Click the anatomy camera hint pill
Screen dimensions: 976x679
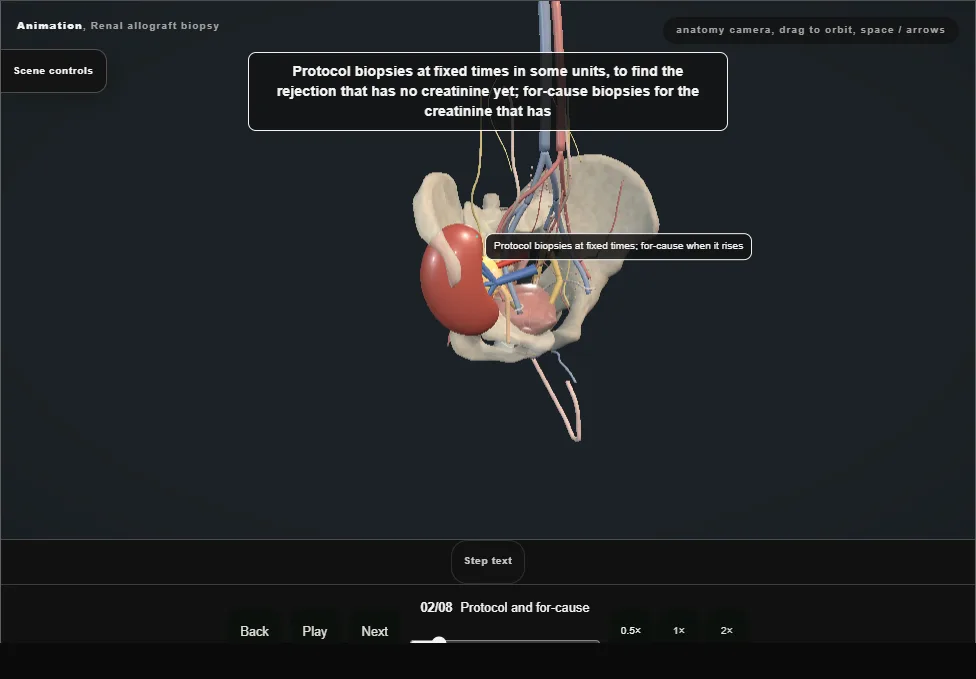coord(810,30)
